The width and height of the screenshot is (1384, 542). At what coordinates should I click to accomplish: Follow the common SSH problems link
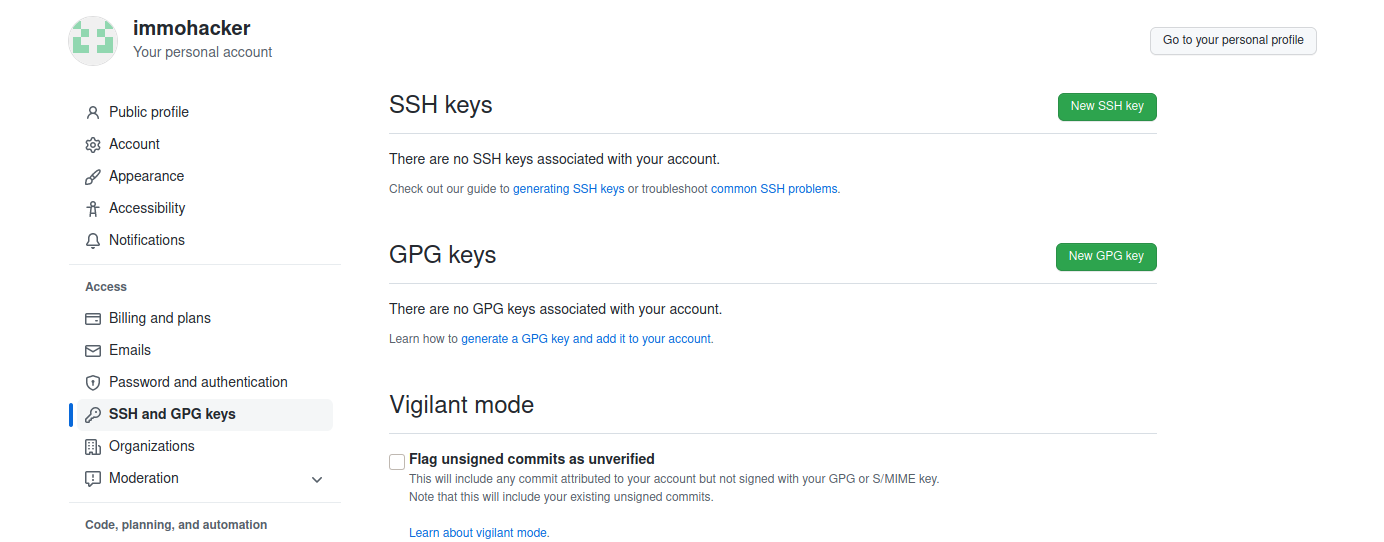(x=774, y=188)
